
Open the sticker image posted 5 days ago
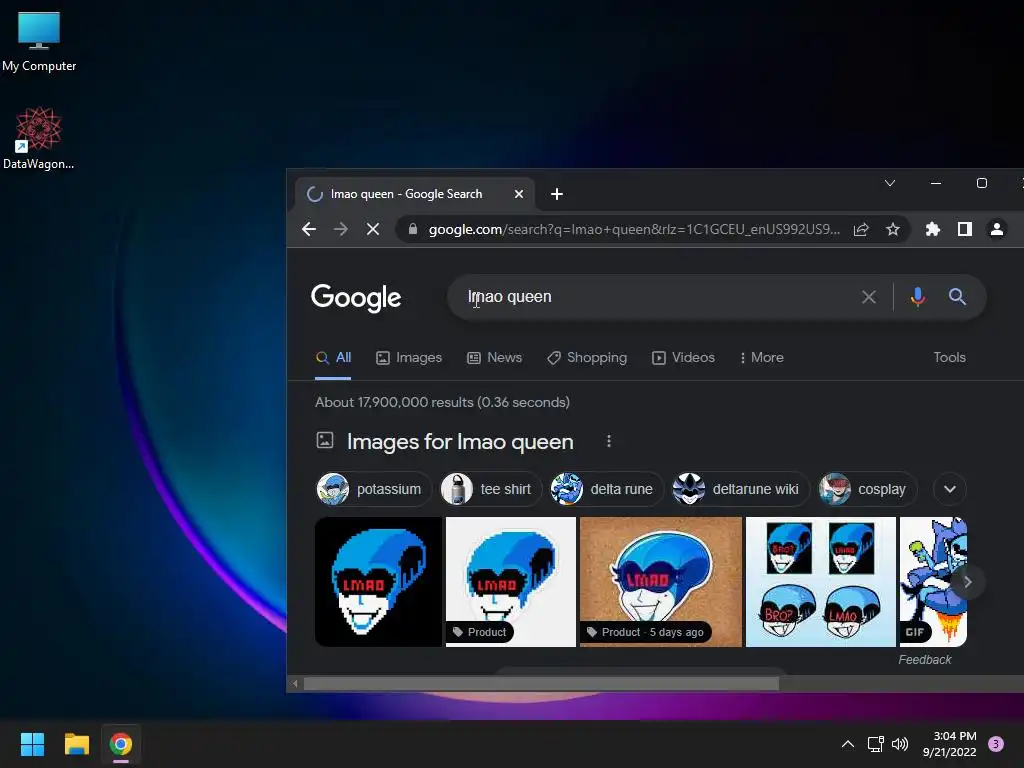[x=661, y=582]
